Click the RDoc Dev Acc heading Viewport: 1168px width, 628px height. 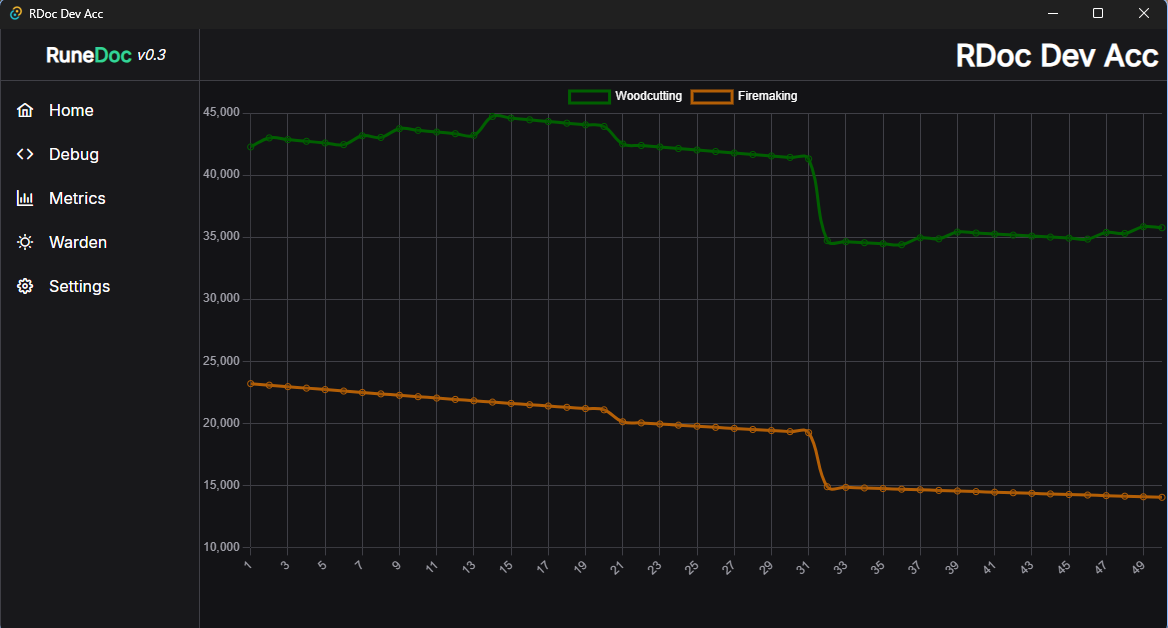pyautogui.click(x=1056, y=56)
